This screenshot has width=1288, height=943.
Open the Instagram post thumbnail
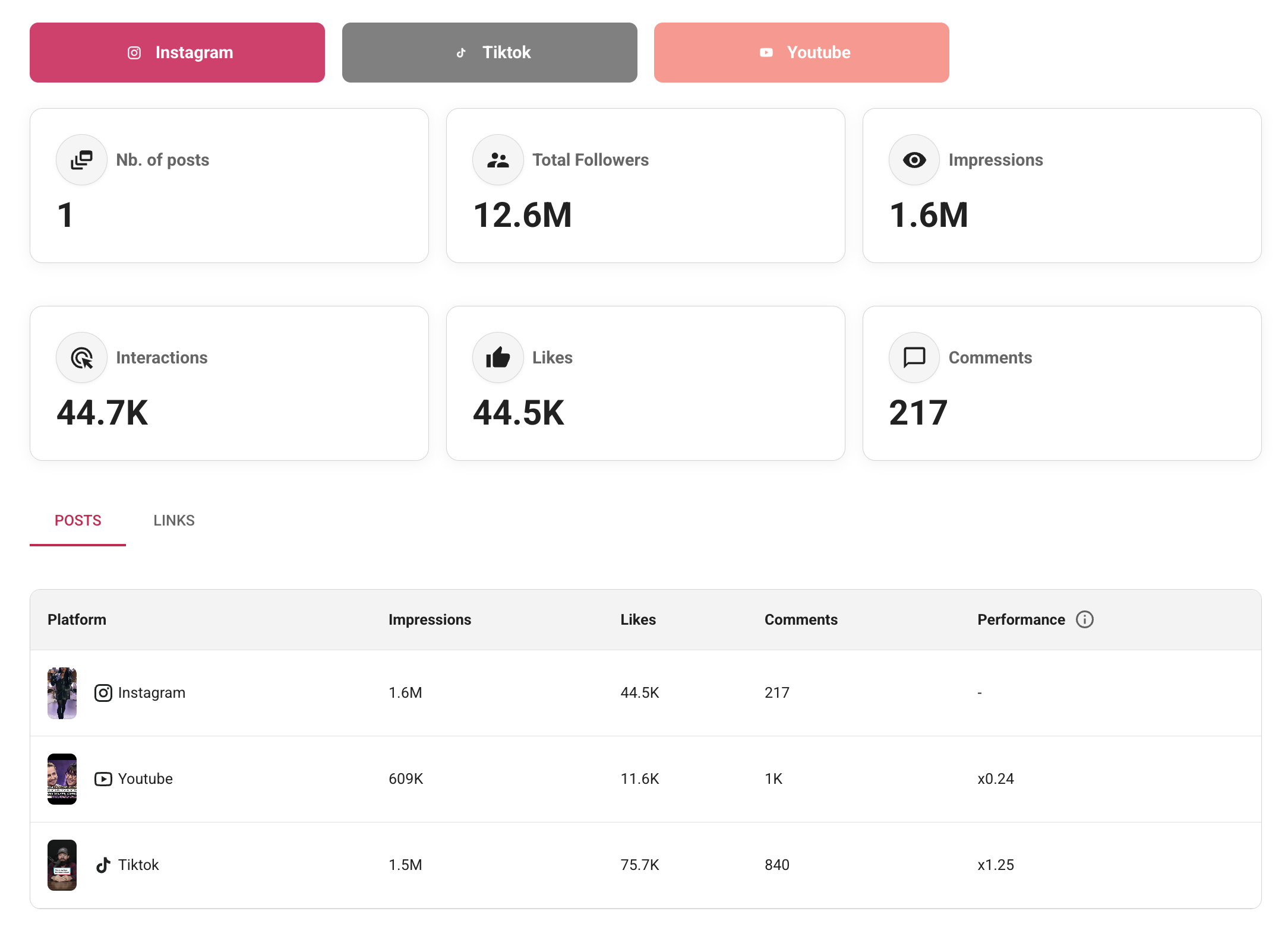(x=62, y=693)
